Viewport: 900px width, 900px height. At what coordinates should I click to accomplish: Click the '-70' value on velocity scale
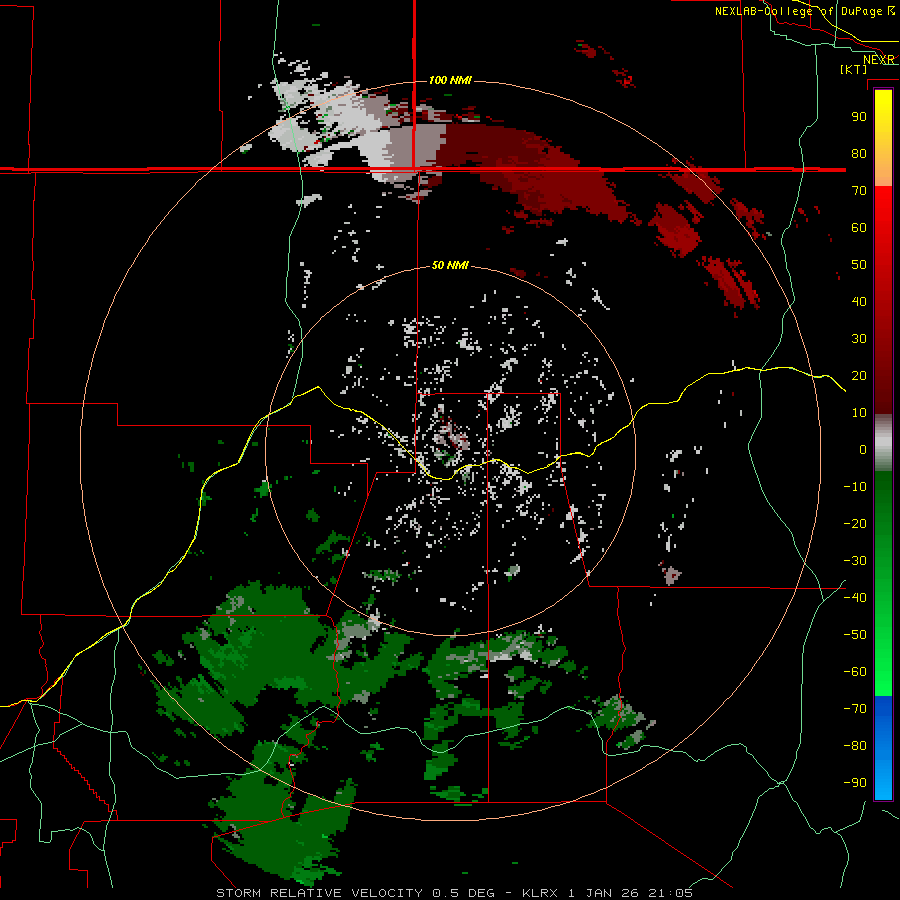tap(855, 709)
